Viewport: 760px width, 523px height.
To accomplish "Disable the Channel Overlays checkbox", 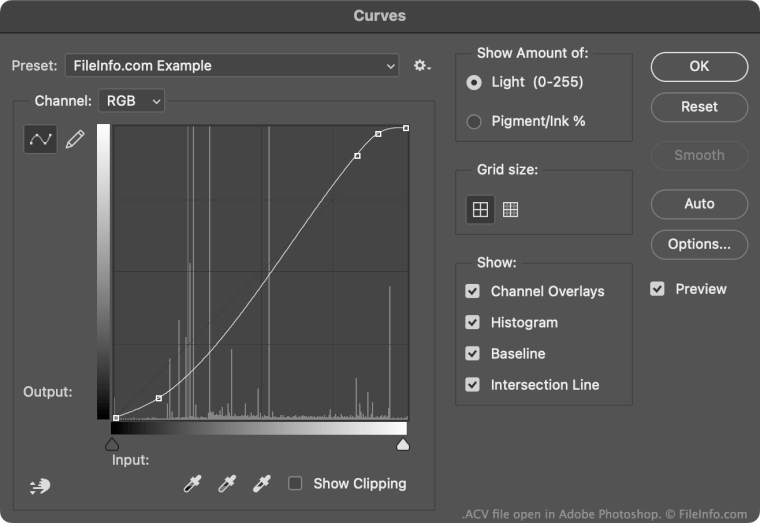I will [x=472, y=292].
